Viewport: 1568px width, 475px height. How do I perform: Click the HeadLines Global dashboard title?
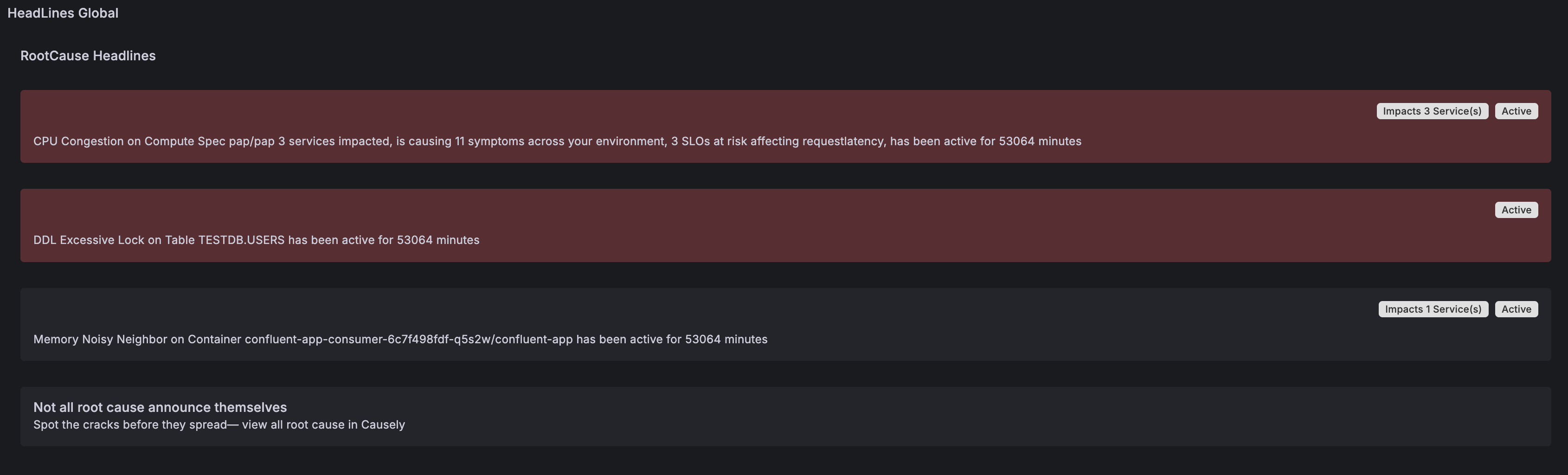coord(63,13)
